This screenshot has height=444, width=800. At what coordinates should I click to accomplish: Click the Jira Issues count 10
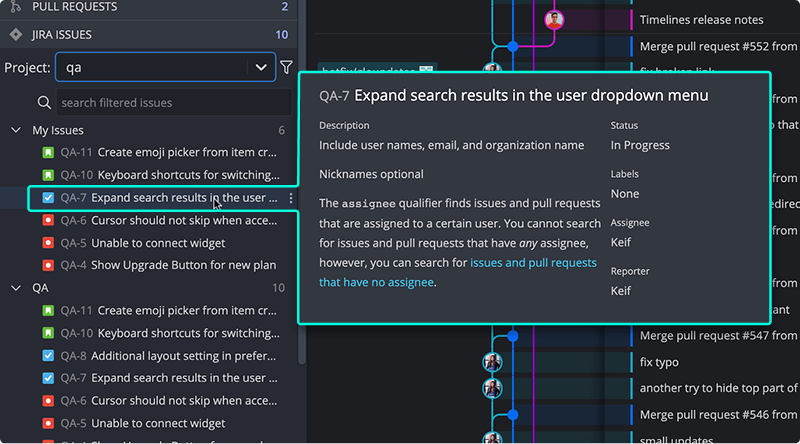click(282, 35)
